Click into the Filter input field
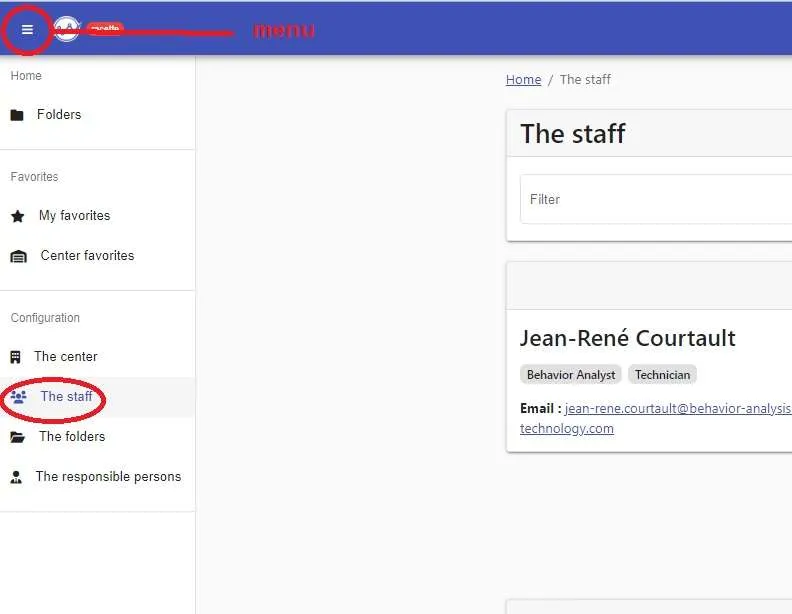Viewport: 792px width, 614px height. 656,199
